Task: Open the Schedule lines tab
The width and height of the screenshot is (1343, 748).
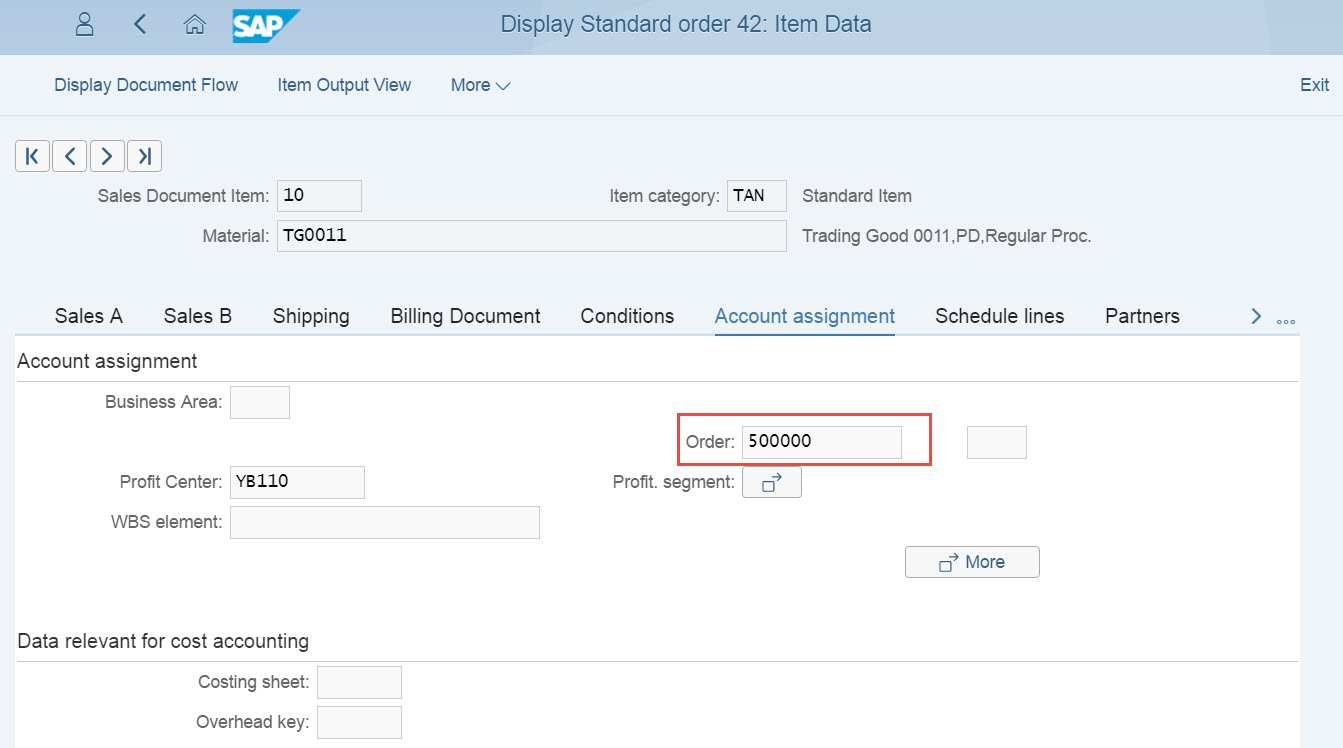Action: [x=999, y=316]
